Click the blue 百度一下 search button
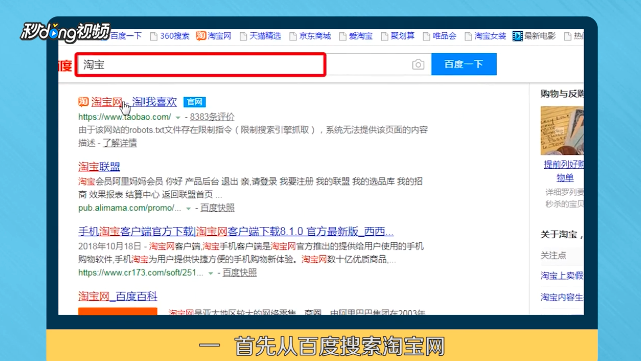 pos(464,64)
